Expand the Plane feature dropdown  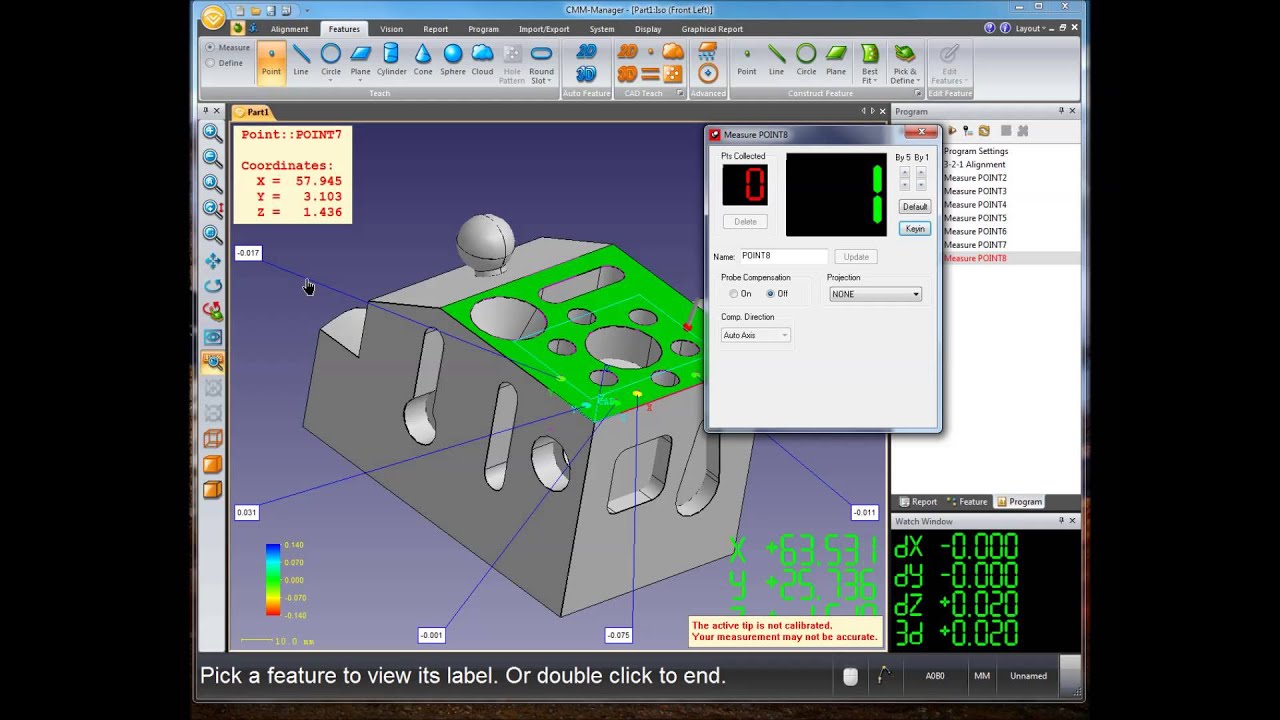(361, 80)
